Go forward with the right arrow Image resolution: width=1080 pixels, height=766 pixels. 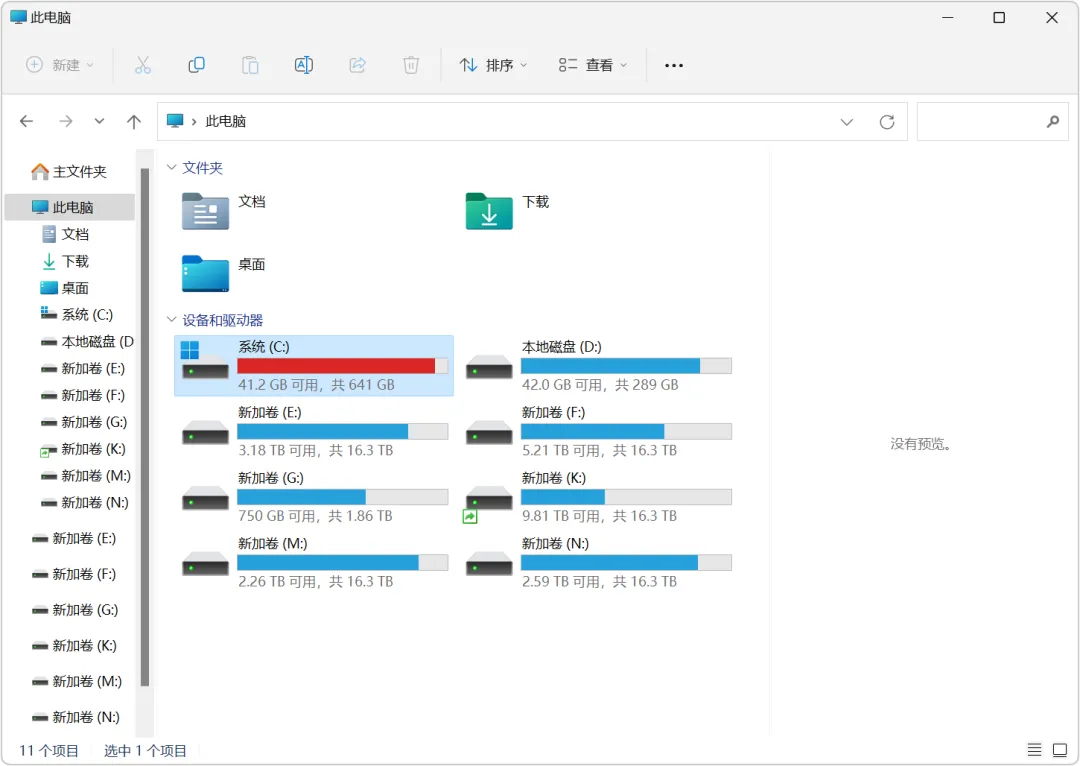coord(65,121)
